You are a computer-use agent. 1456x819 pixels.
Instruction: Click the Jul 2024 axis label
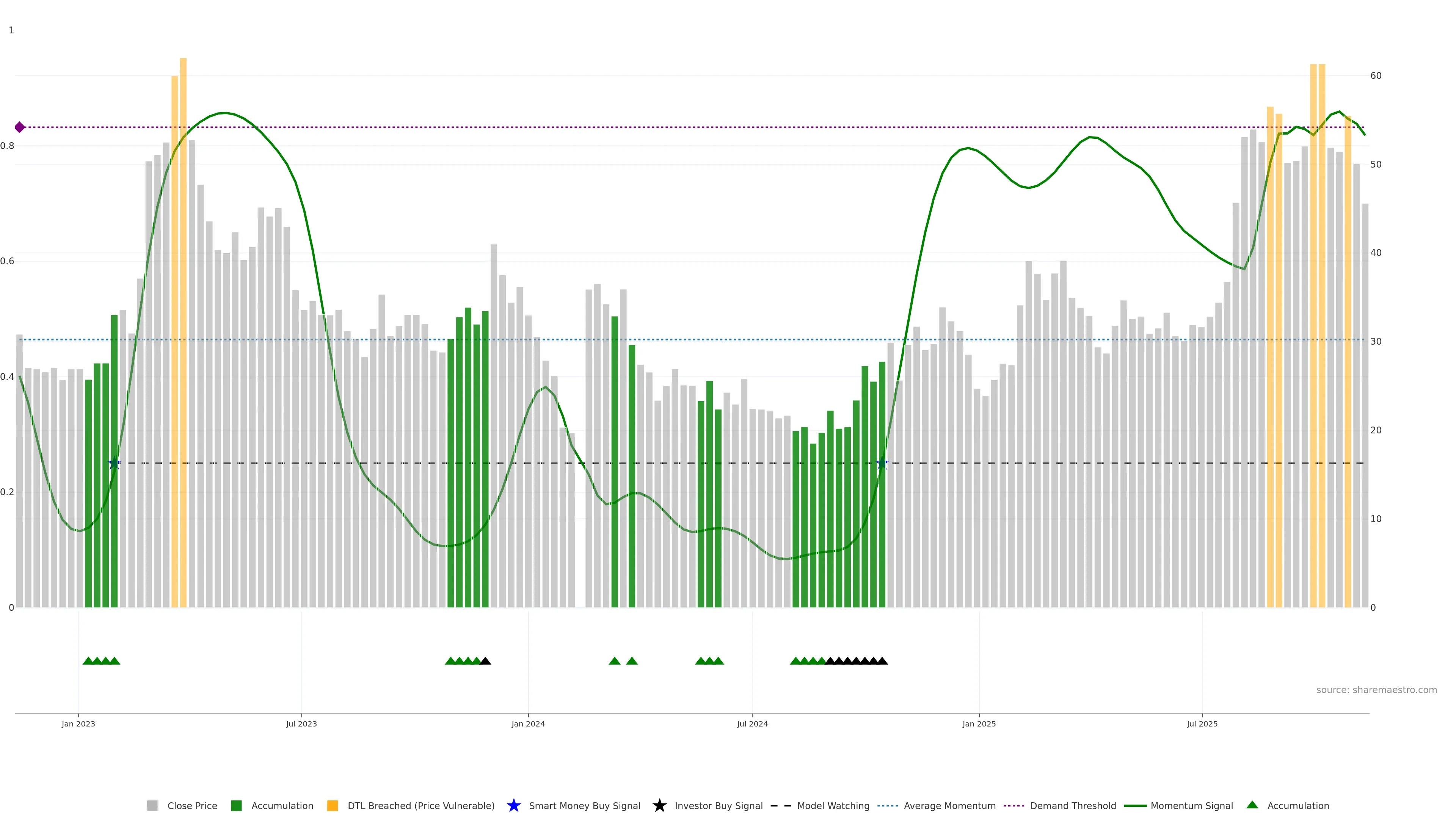point(752,723)
